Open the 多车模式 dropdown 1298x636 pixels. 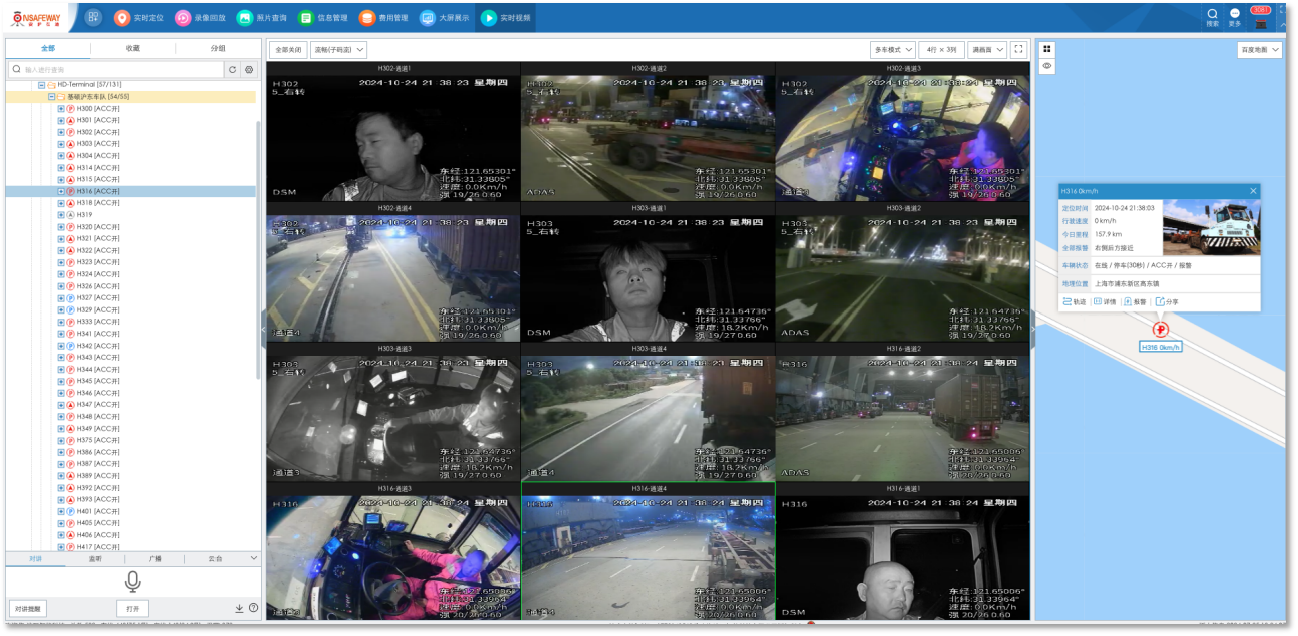[x=892, y=49]
